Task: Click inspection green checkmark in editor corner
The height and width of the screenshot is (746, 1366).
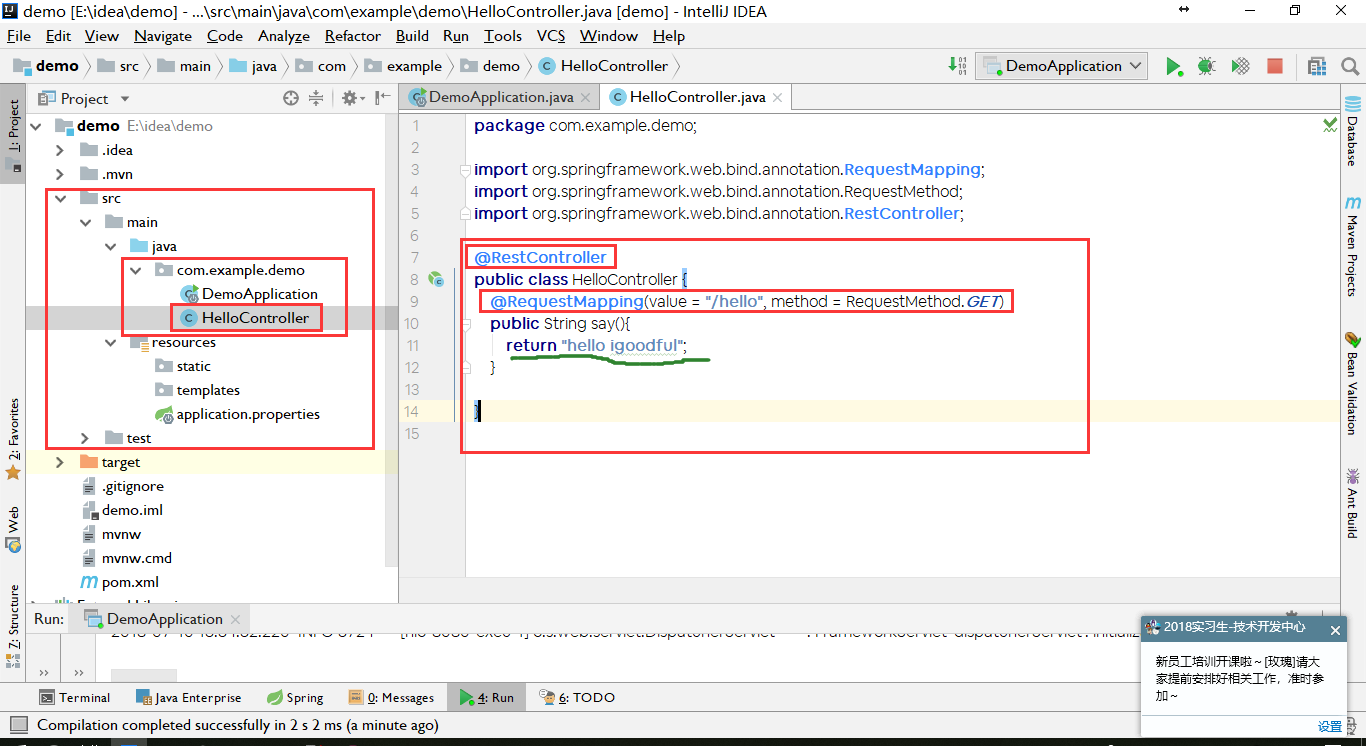Action: pyautogui.click(x=1330, y=125)
